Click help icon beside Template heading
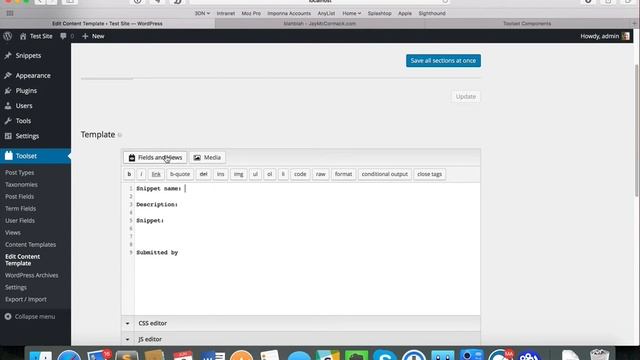 click(x=120, y=135)
